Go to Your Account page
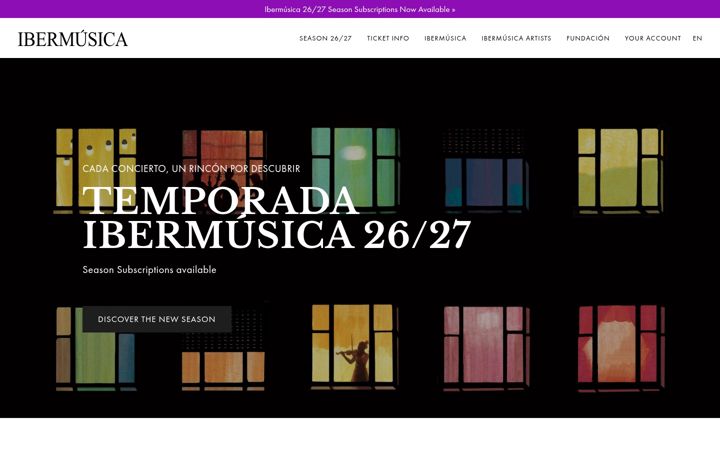 (x=652, y=39)
